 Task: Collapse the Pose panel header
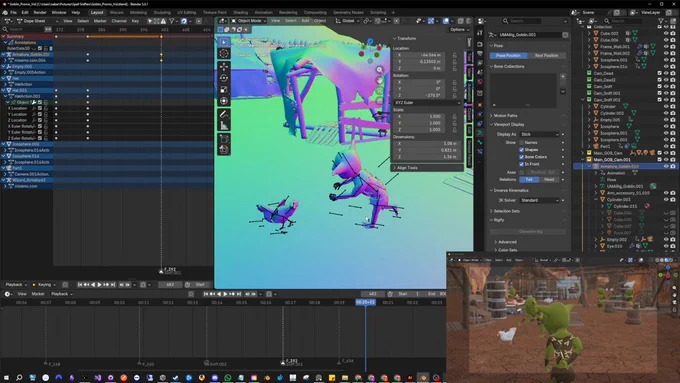528,46
